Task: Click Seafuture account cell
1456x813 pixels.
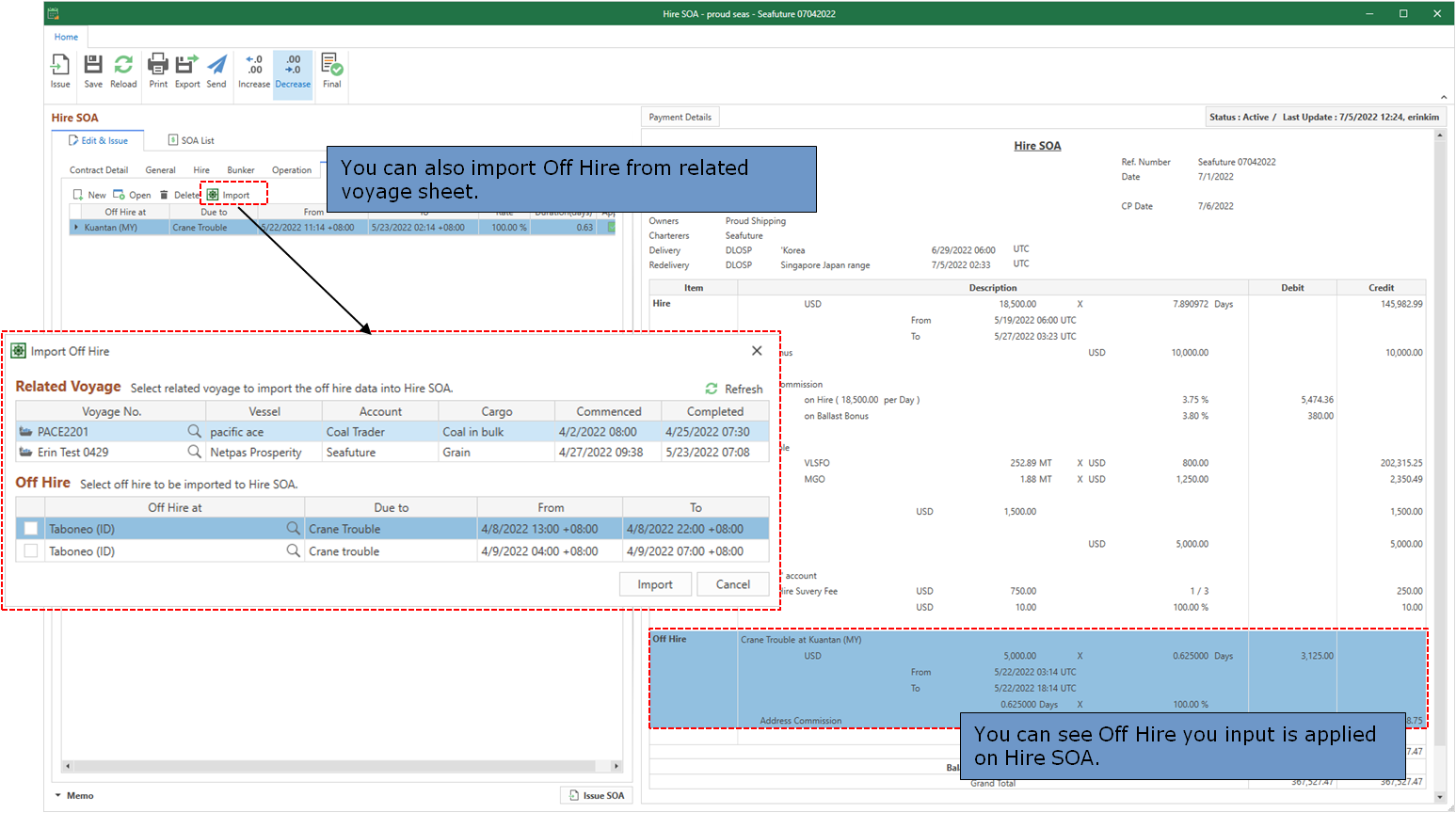Action: (x=380, y=453)
